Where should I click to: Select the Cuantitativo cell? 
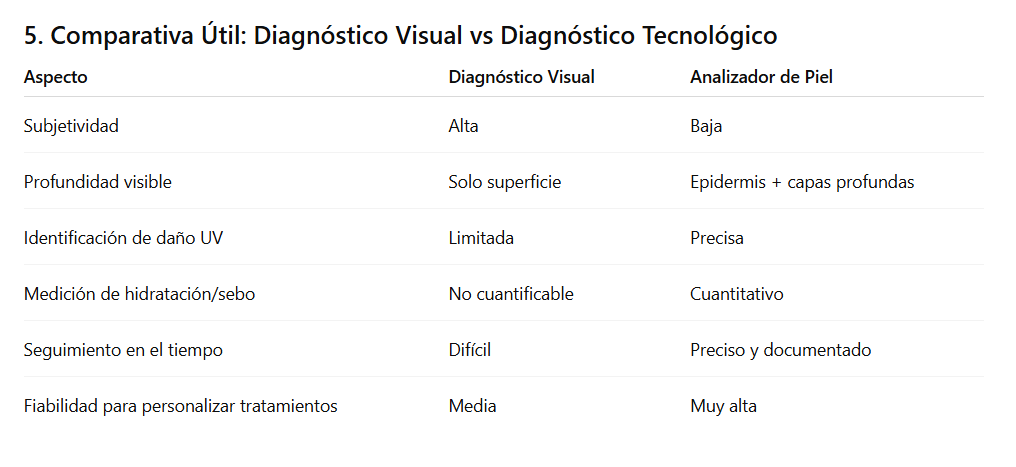pos(737,294)
